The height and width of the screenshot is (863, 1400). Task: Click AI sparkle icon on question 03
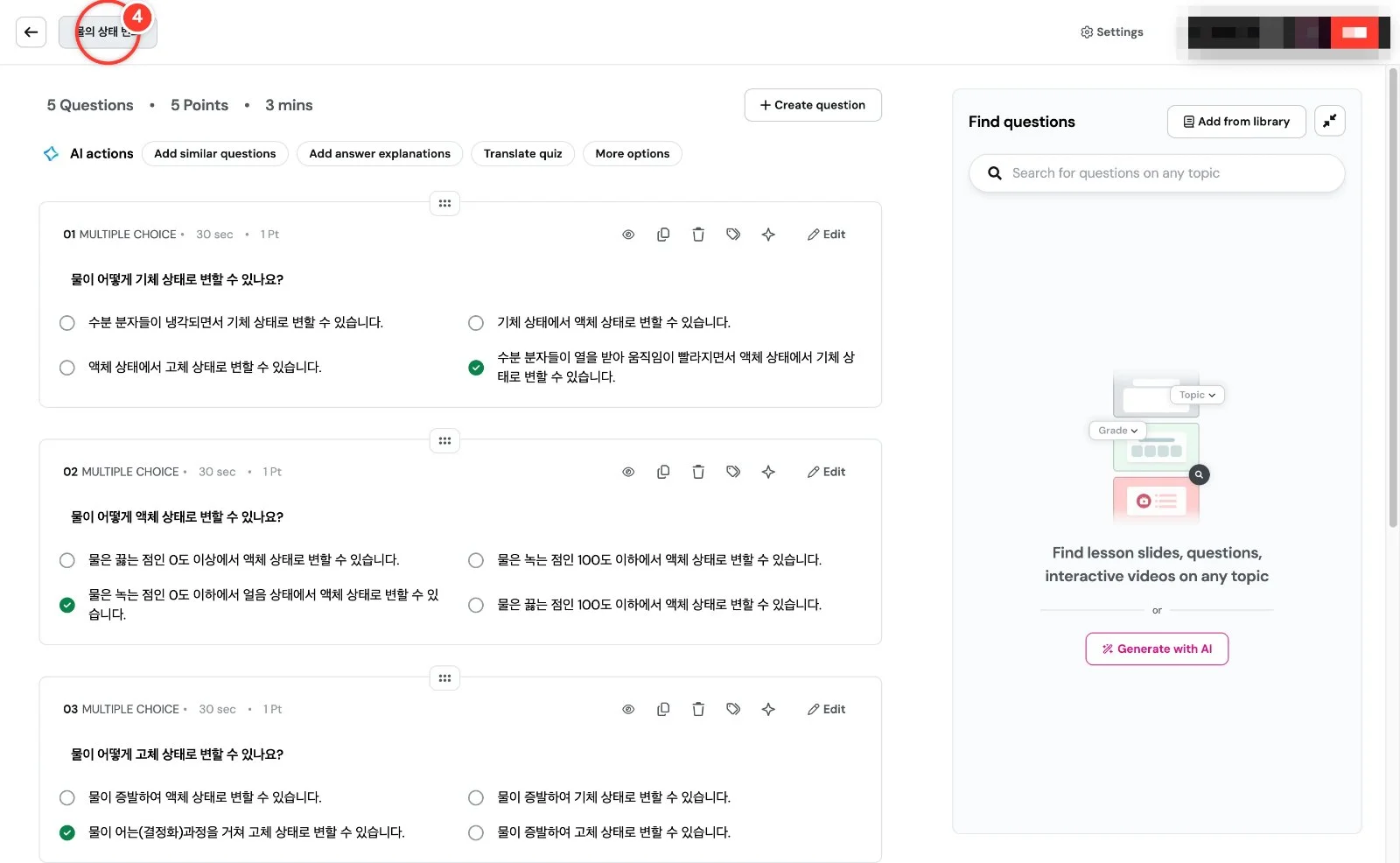pyautogui.click(x=768, y=709)
